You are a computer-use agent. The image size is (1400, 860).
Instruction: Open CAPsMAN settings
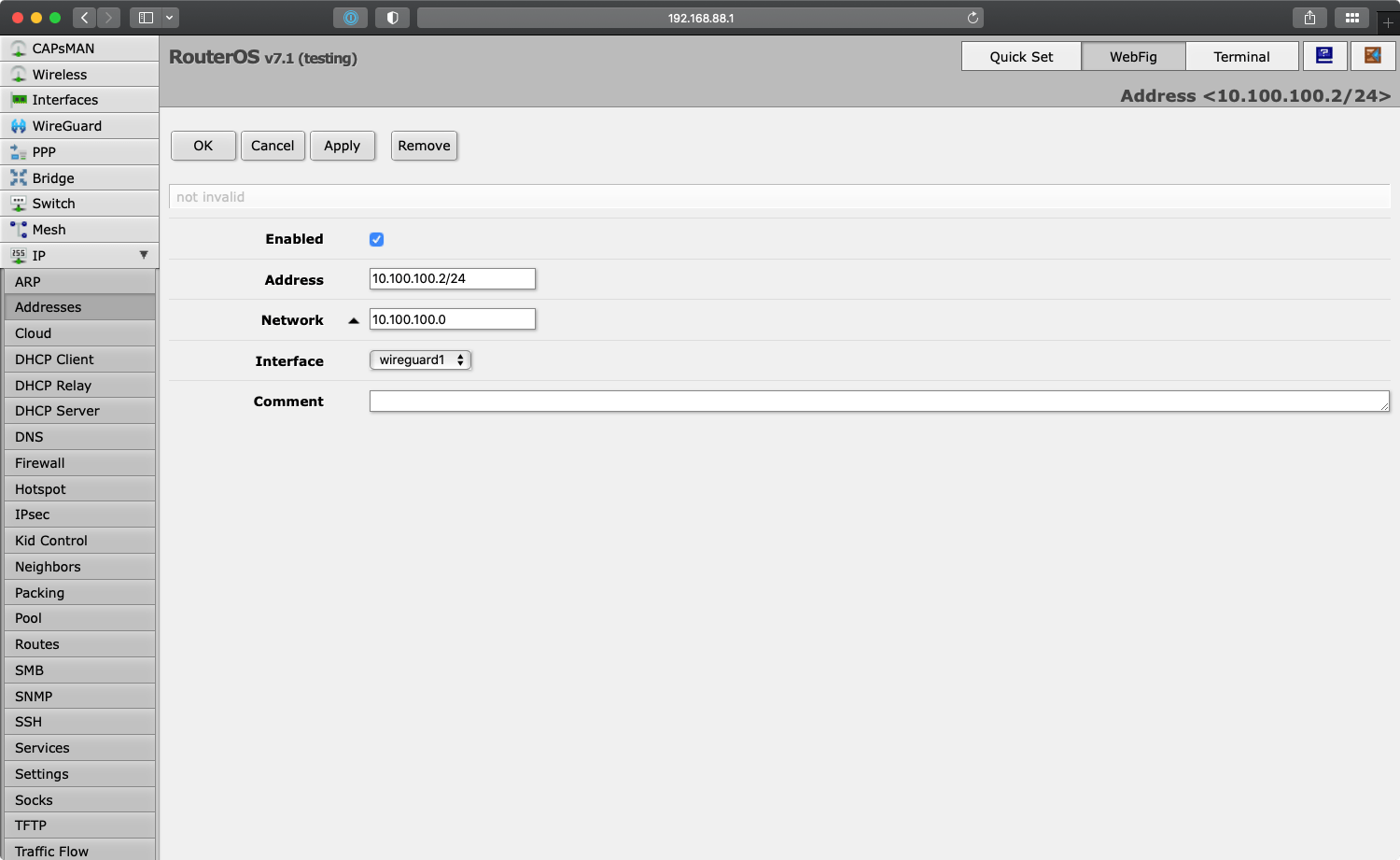click(x=62, y=48)
